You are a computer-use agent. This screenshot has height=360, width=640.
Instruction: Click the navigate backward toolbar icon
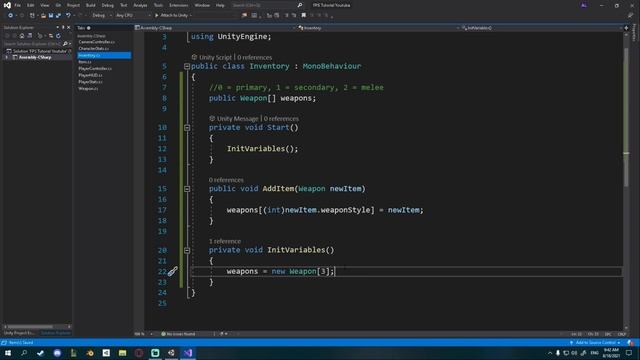[x=10, y=16]
